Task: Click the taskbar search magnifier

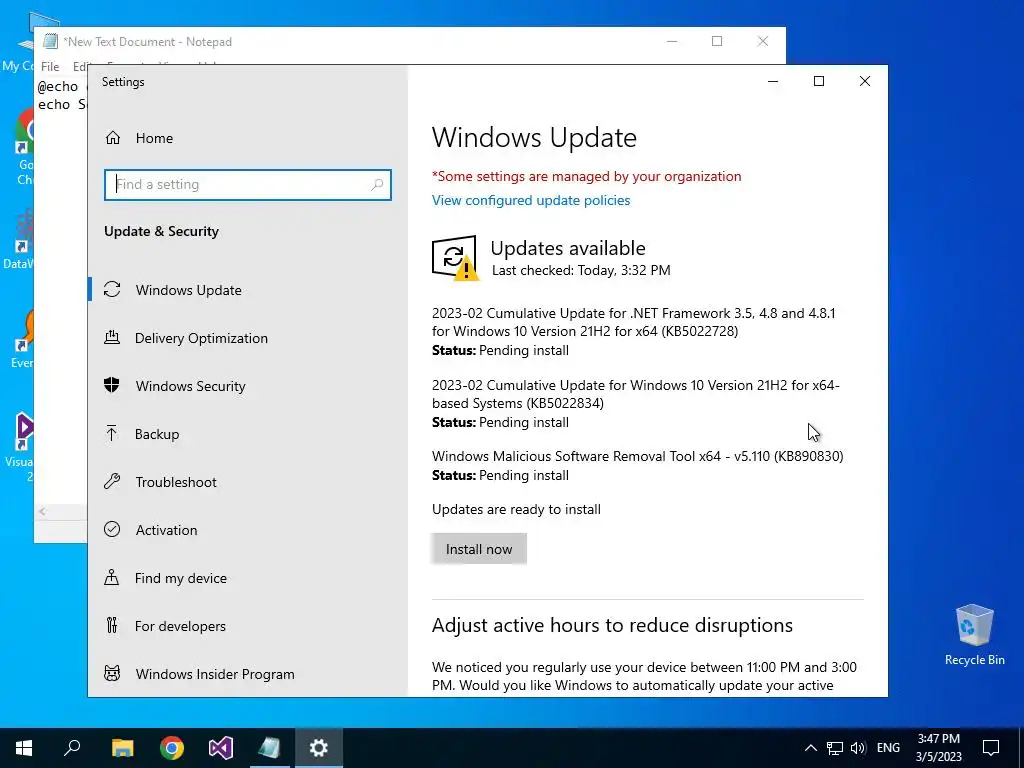Action: pos(72,748)
